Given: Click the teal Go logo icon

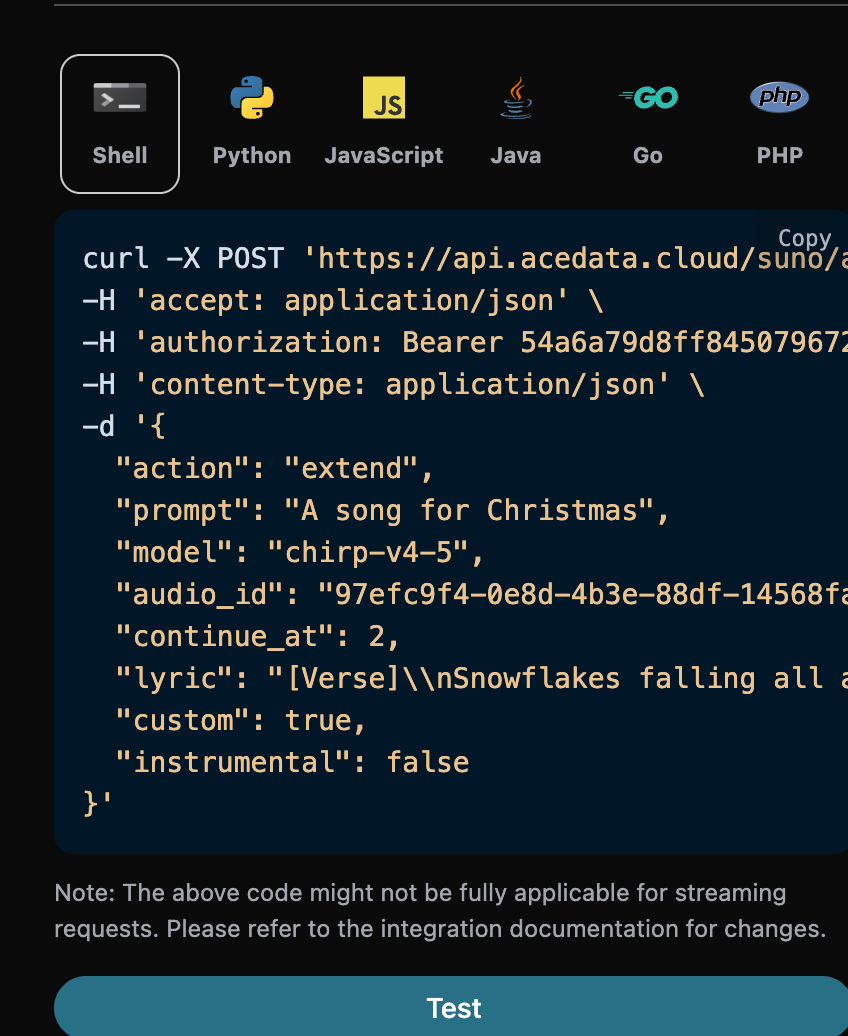Looking at the screenshot, I should [648, 98].
